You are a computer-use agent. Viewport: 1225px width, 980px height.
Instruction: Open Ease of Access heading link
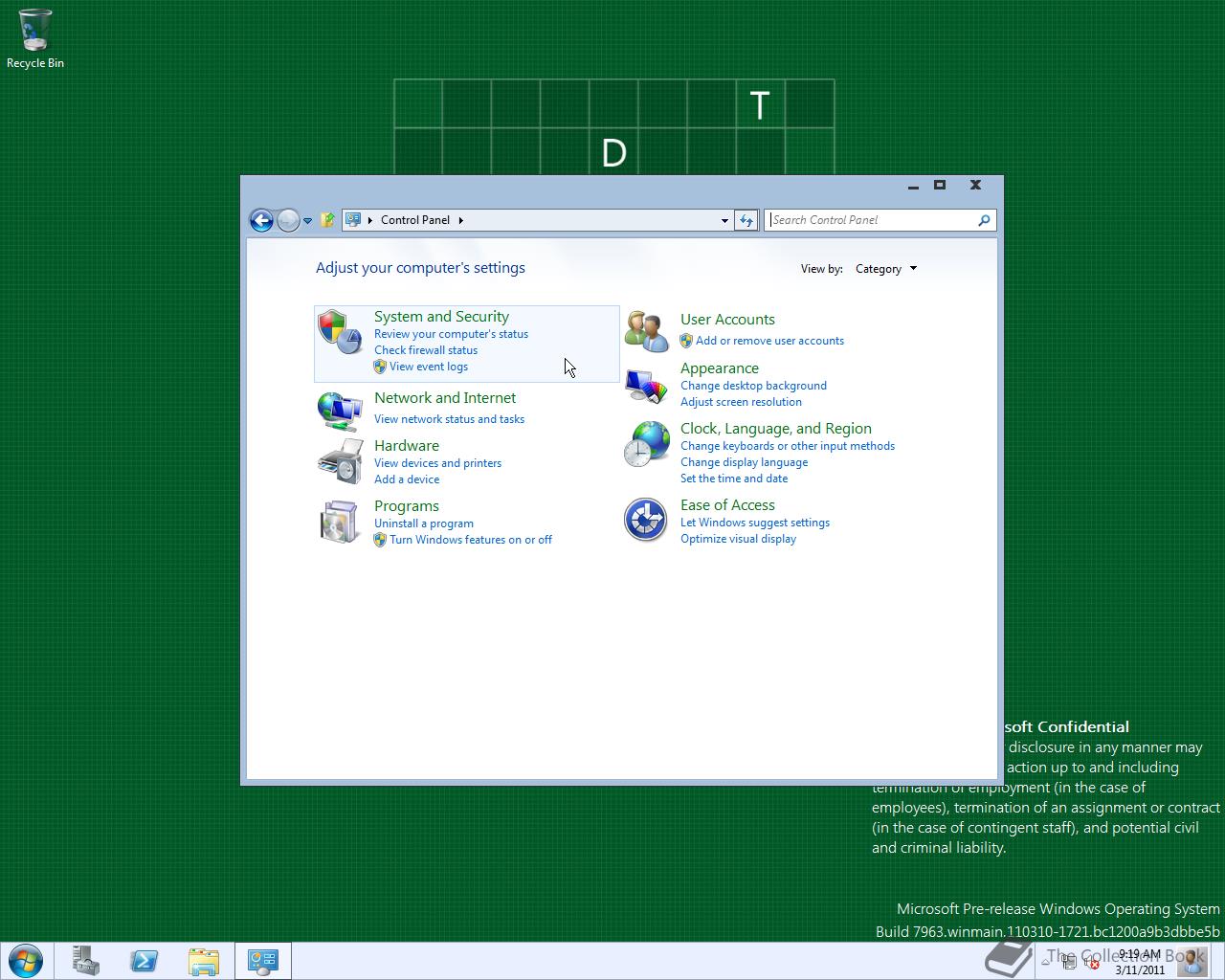(x=727, y=505)
